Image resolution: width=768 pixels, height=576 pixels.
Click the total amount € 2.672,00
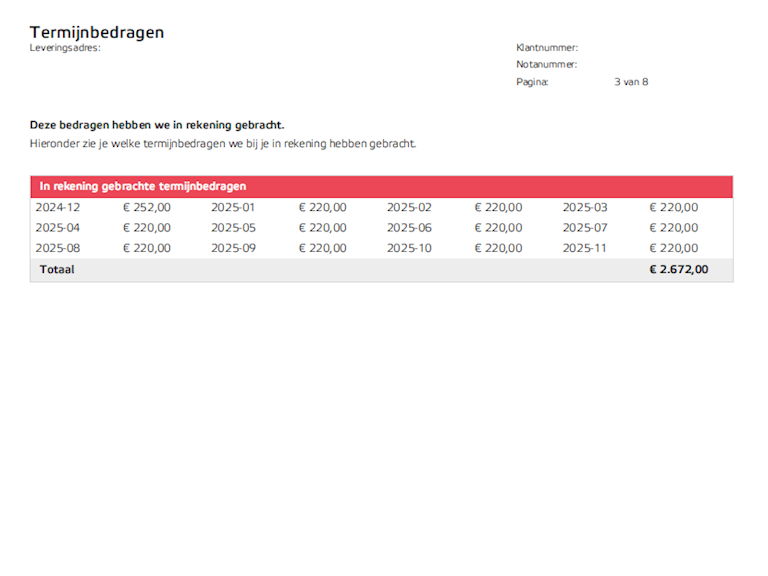pos(678,270)
